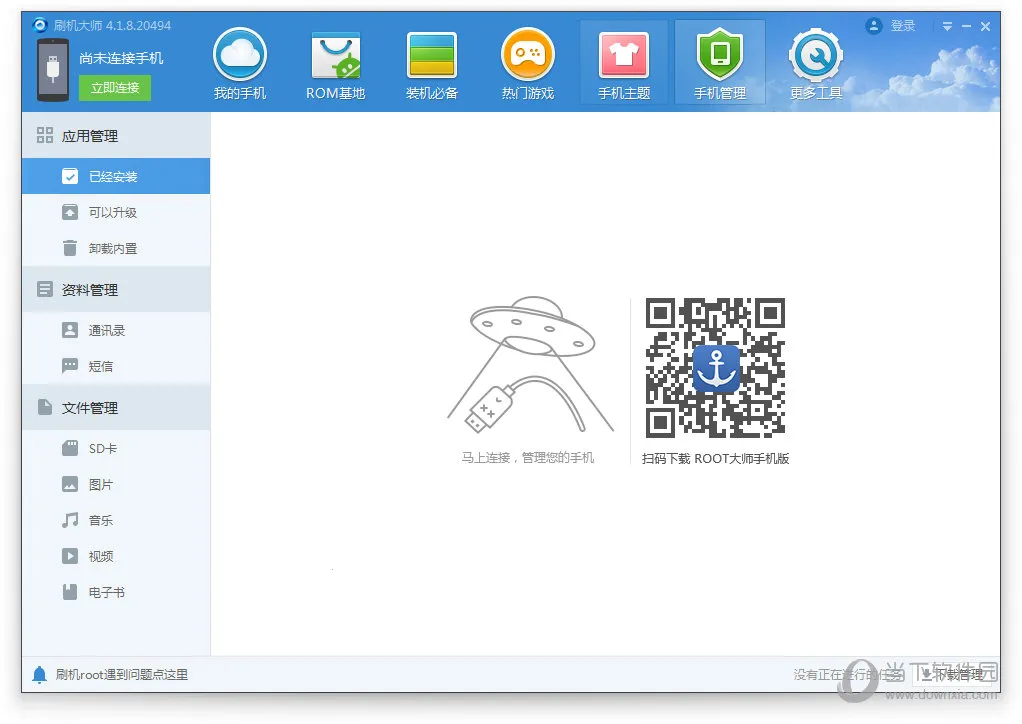This screenshot has width=1022, height=724.
Task: Click the 立即连接 green button
Action: point(114,87)
